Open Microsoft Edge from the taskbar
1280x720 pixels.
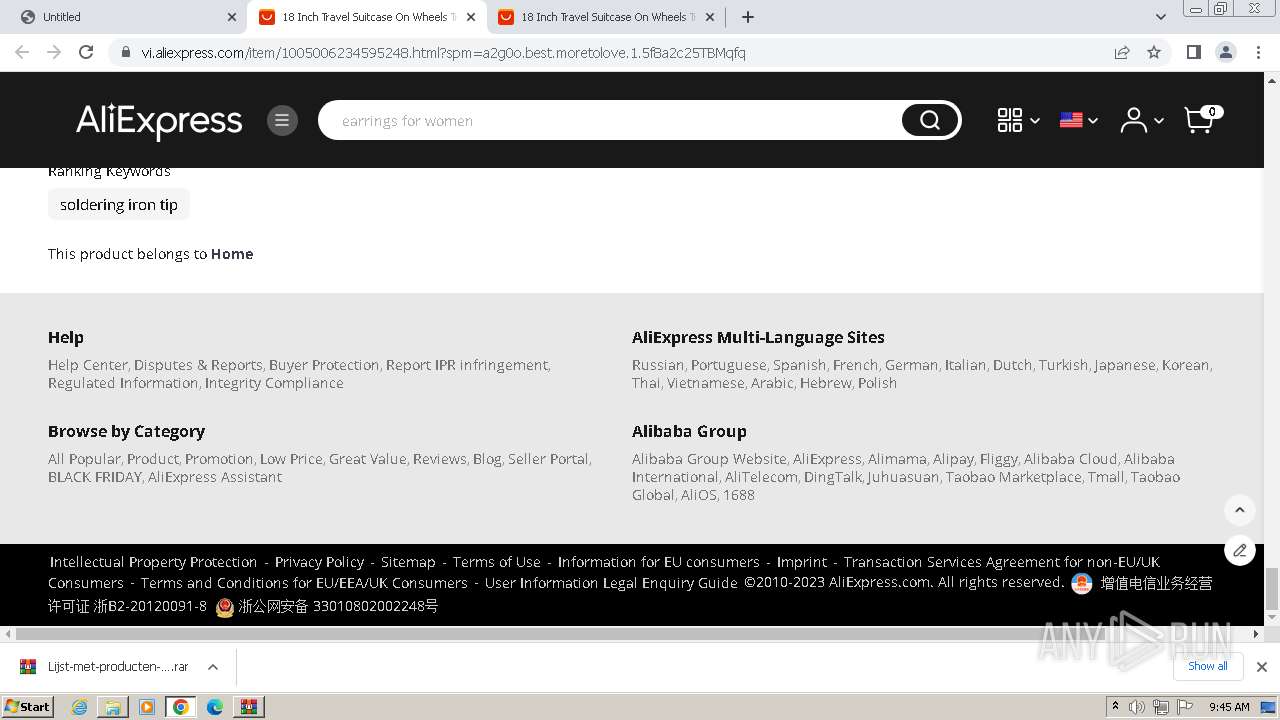(x=215, y=707)
